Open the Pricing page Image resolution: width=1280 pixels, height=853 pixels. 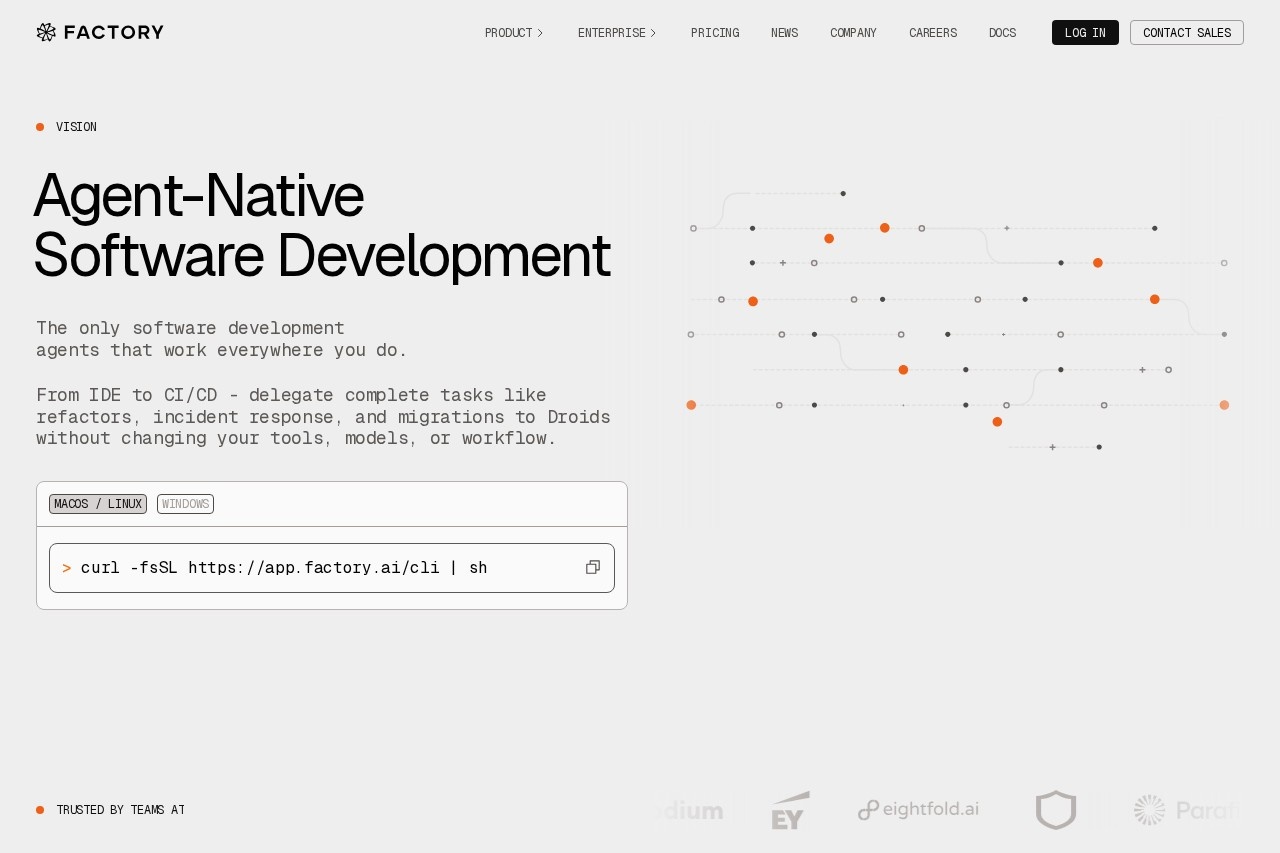[715, 33]
